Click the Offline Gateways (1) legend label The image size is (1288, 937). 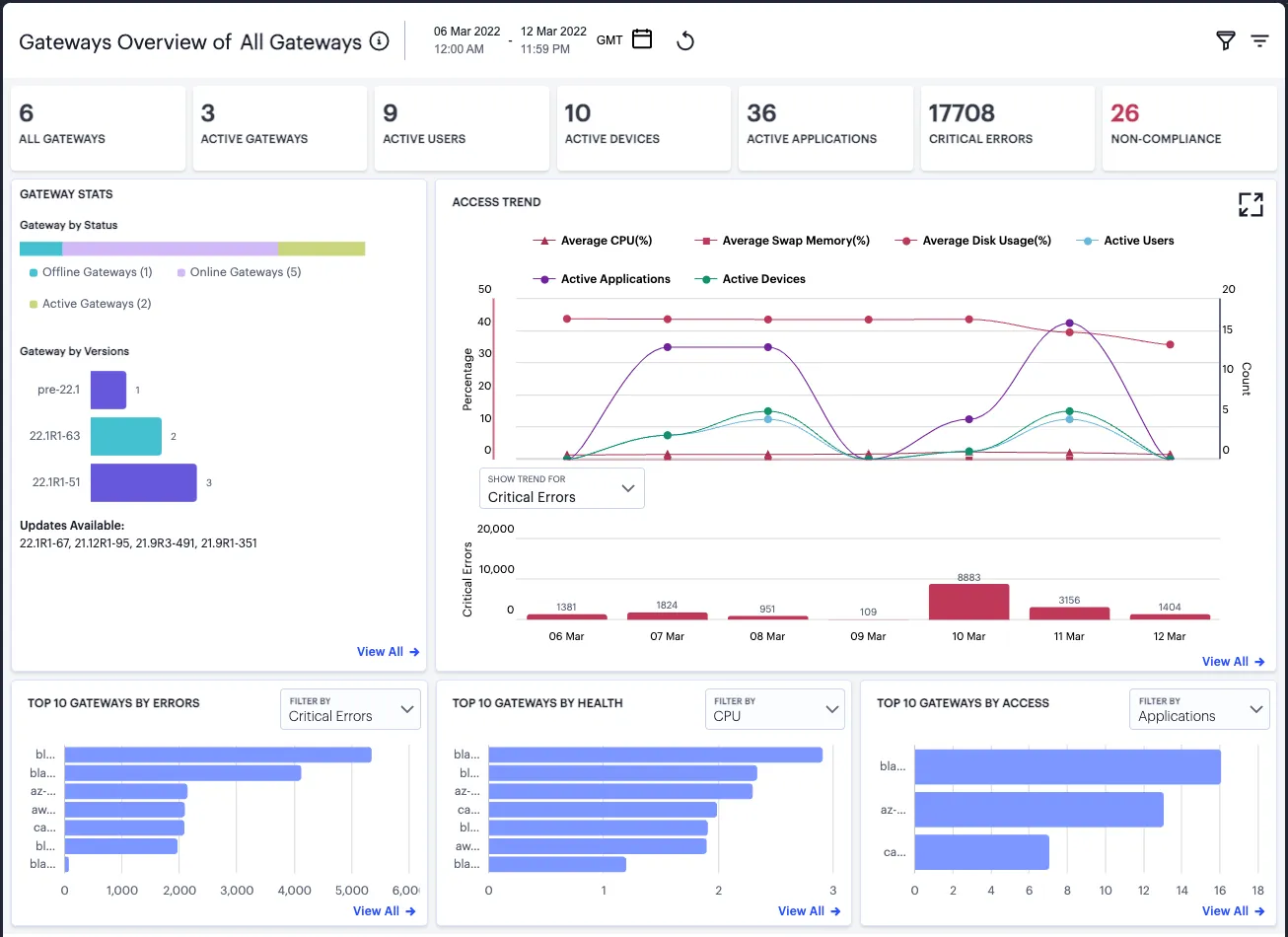coord(91,272)
